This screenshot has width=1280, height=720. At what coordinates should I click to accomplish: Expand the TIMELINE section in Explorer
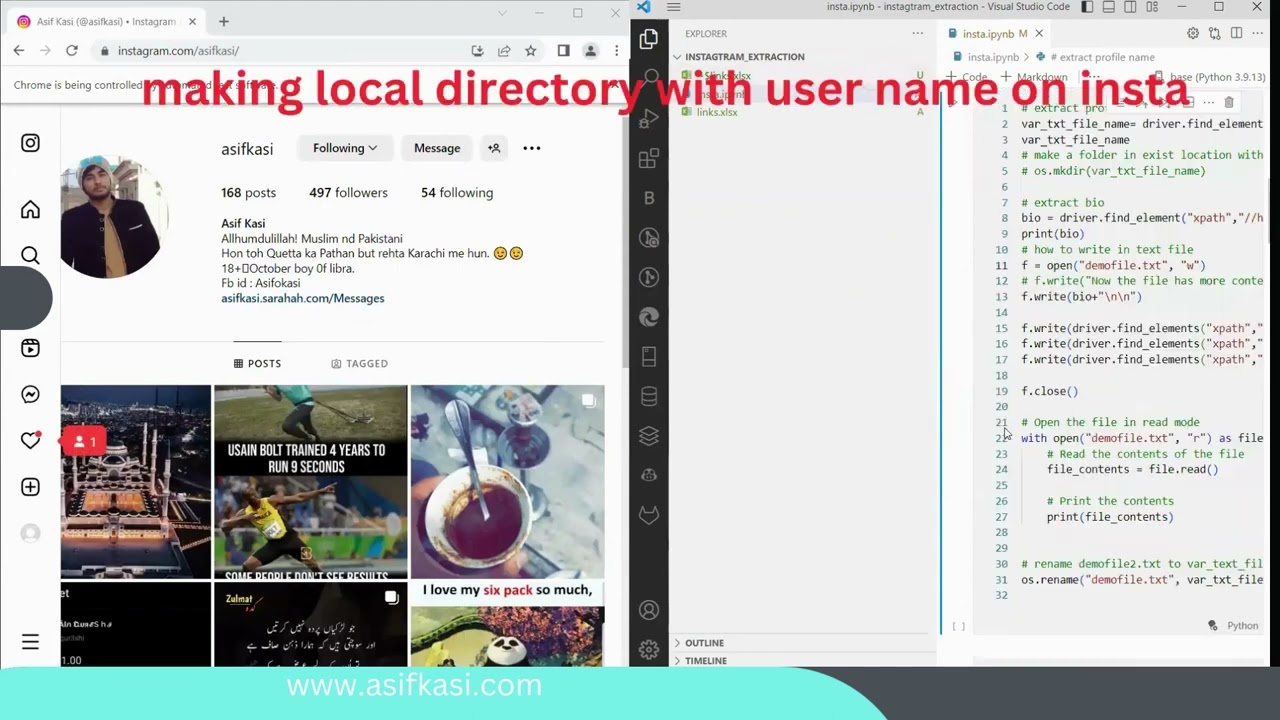tap(805, 661)
